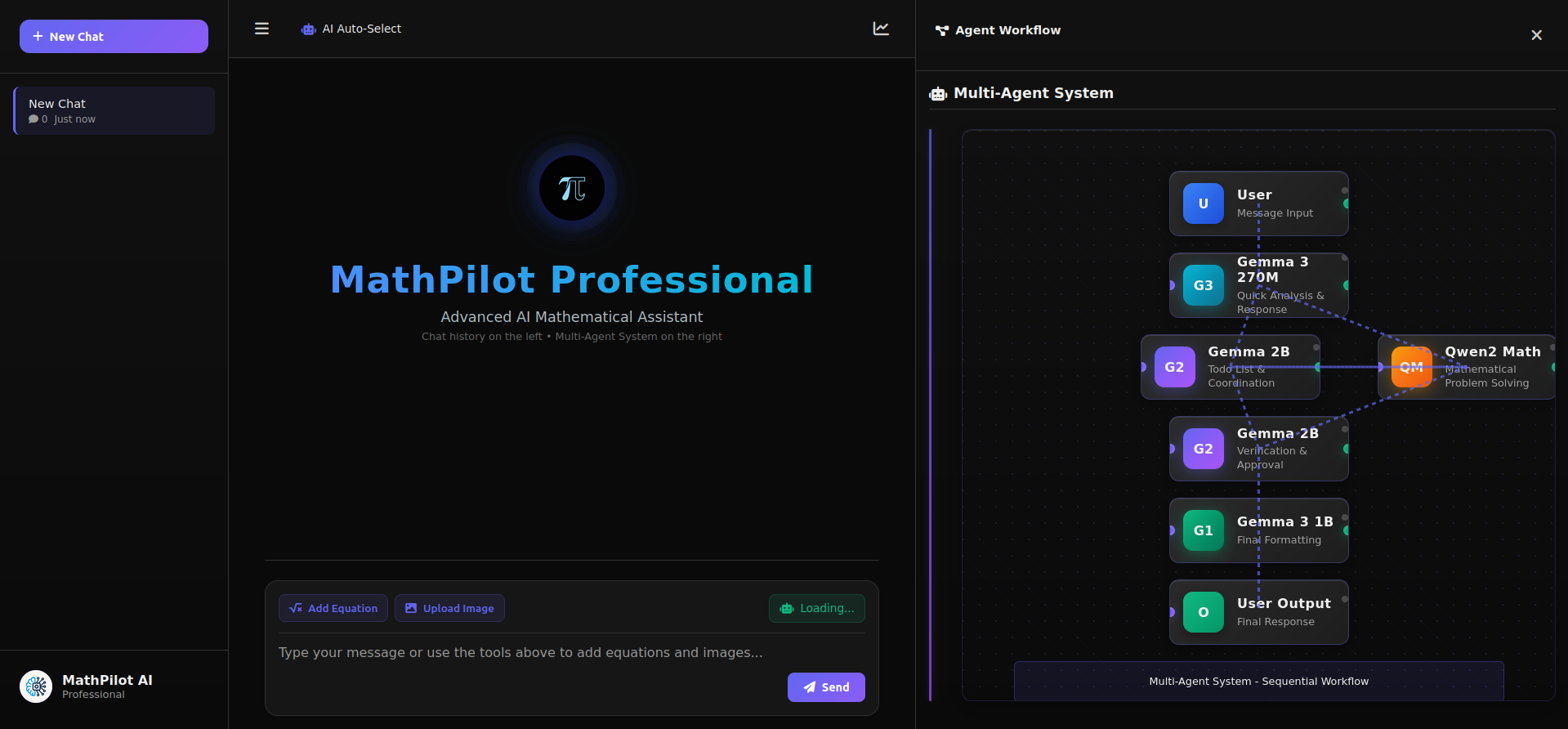
Task: Focus the message input field
Action: pos(572,652)
